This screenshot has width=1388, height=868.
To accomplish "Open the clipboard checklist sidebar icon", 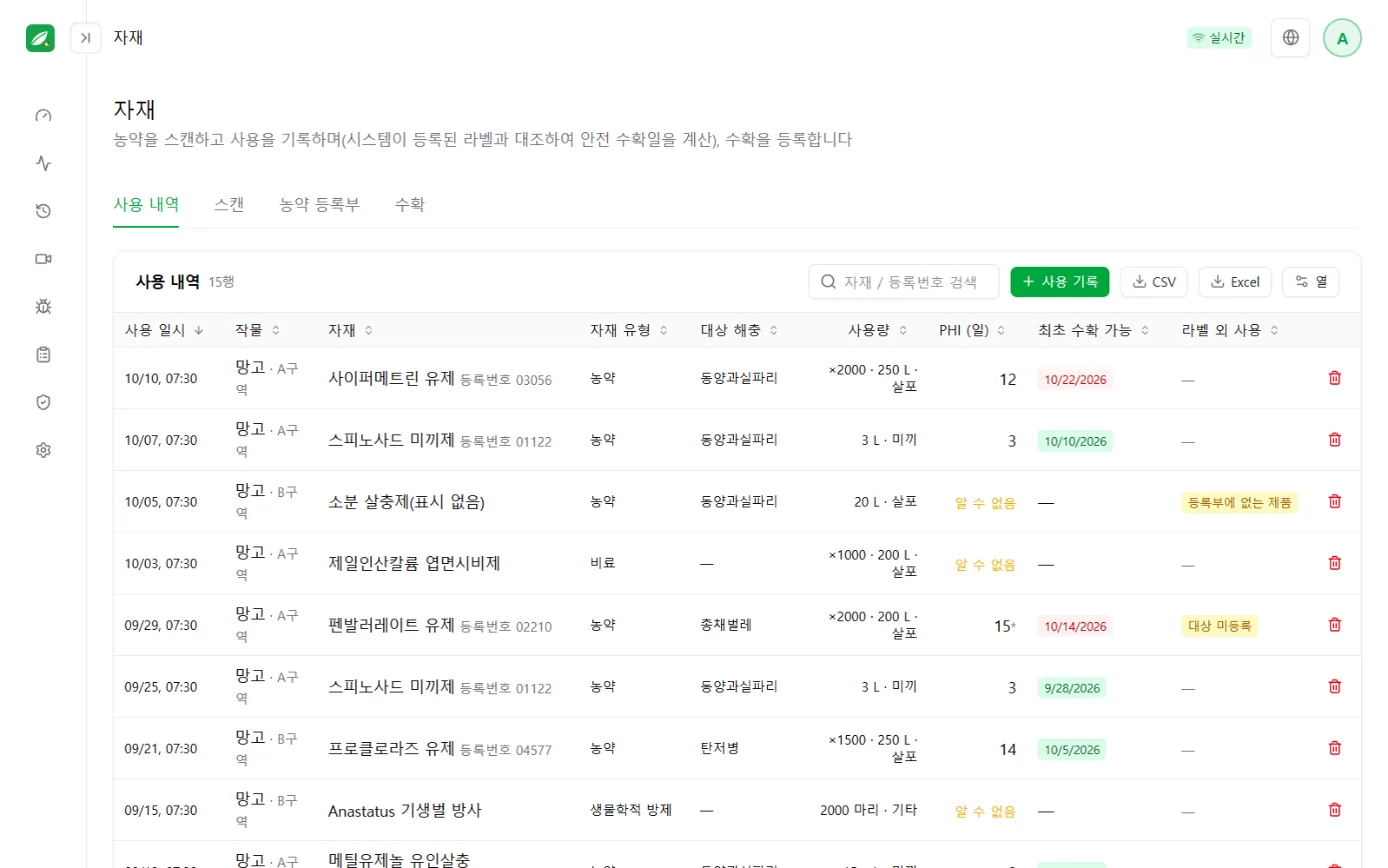I will pos(43,354).
